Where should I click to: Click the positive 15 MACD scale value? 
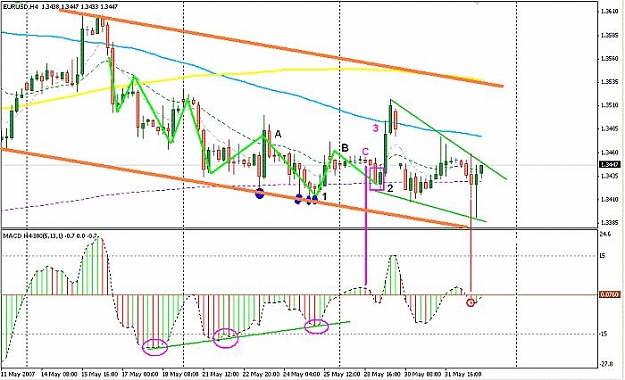(x=603, y=256)
